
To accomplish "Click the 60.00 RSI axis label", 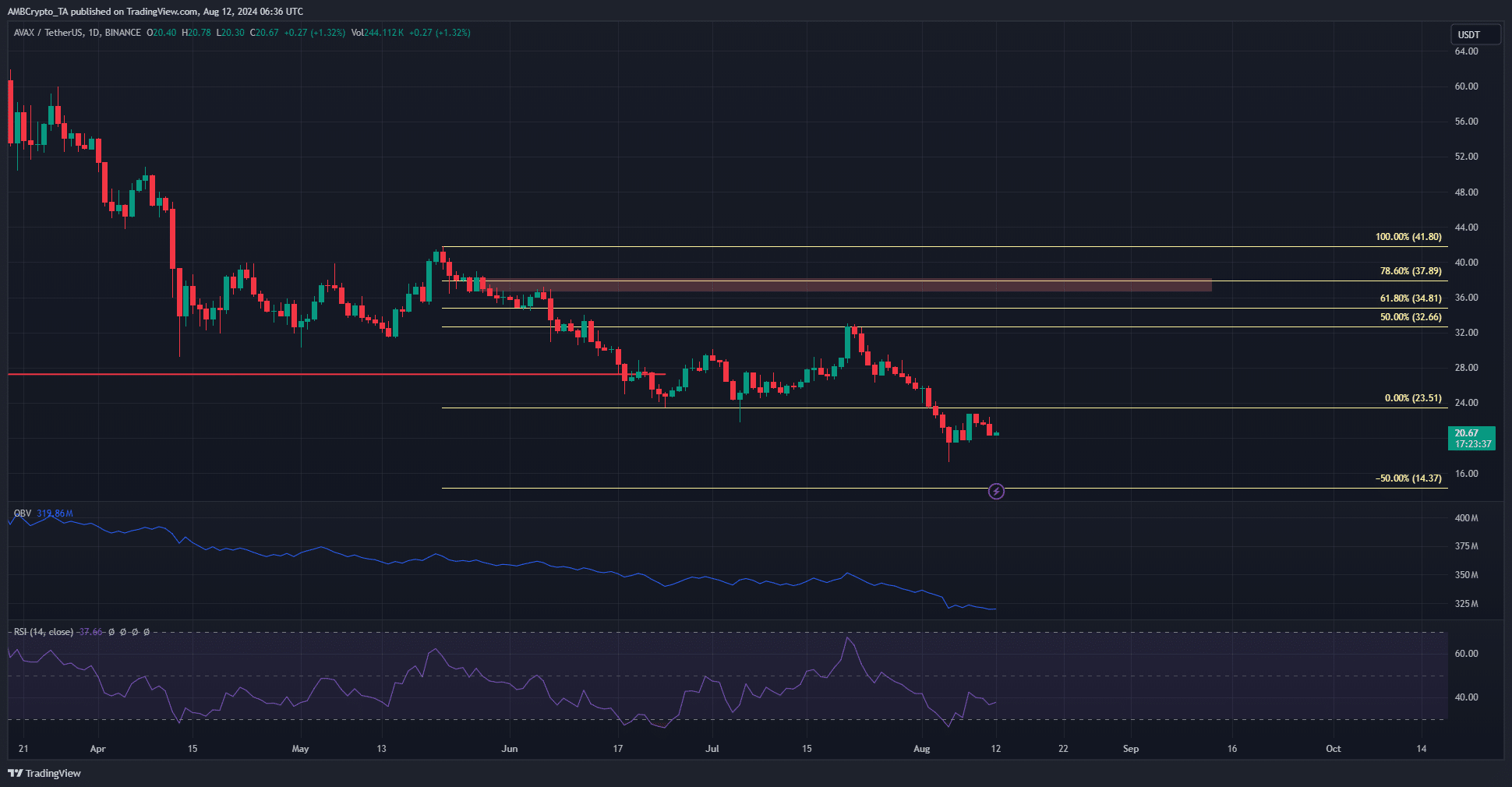I will coord(1466,654).
